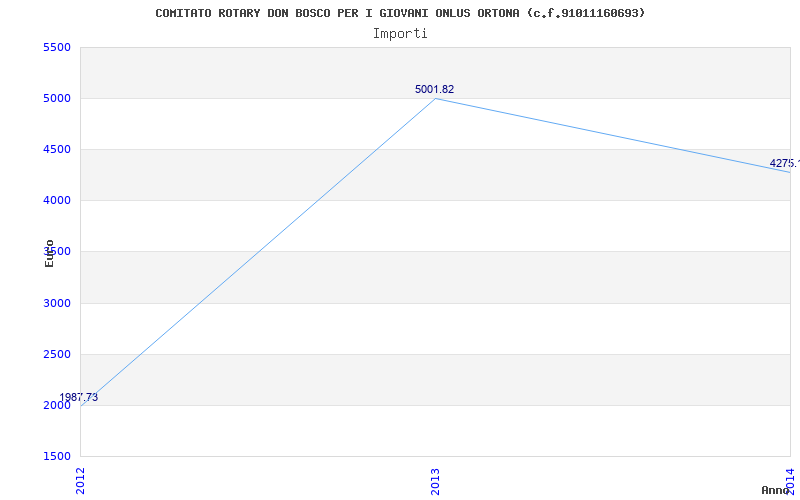Select the 2013 x-axis label

[435, 481]
